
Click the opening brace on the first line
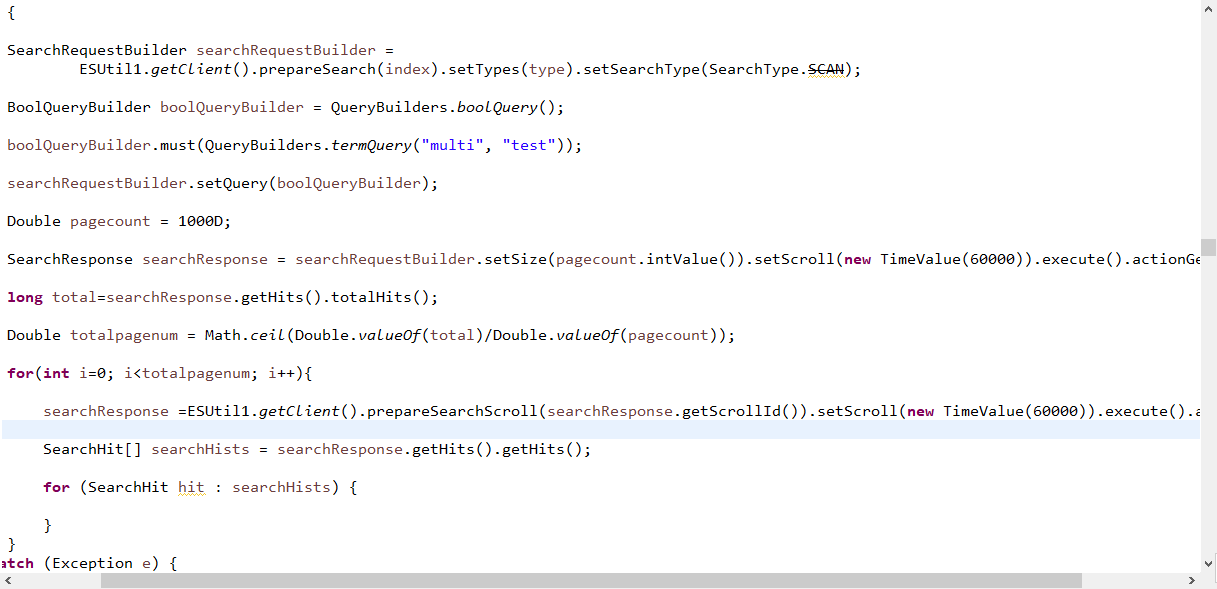click(x=11, y=12)
